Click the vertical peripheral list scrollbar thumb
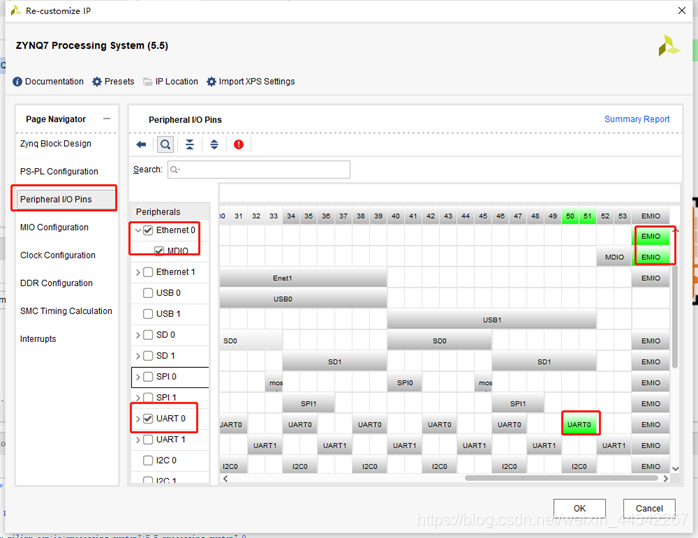 675,316
